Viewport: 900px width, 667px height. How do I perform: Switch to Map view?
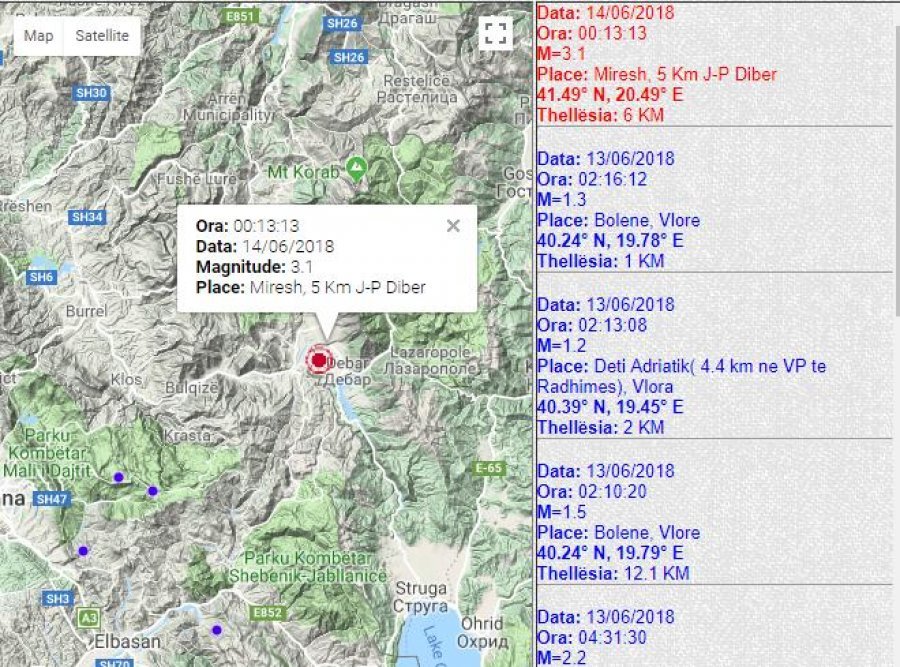[39, 36]
